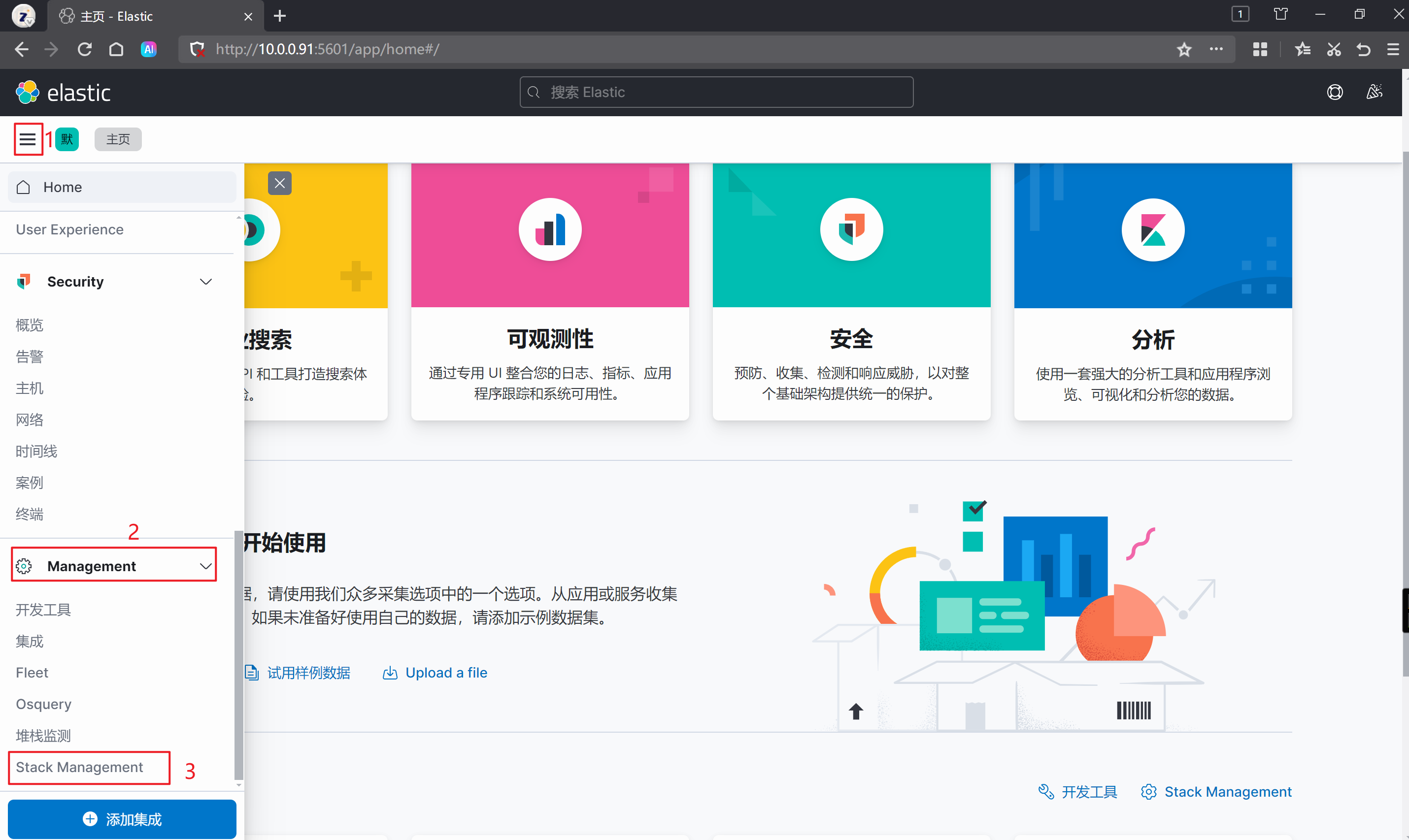Open the hamburger navigation menu toggle
Viewport: 1409px width, 840px height.
[x=28, y=139]
